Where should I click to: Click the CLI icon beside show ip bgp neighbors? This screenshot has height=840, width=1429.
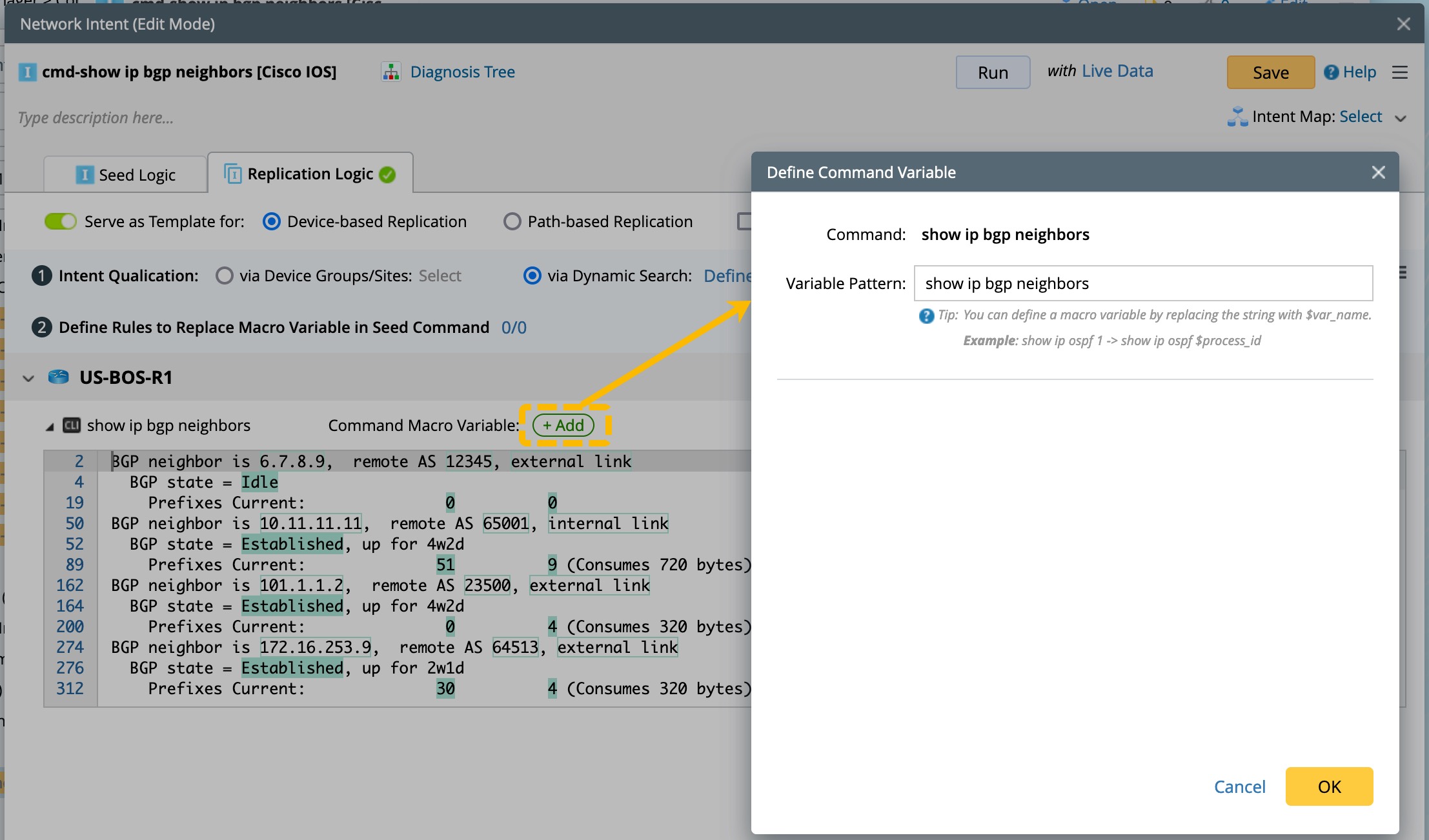[x=71, y=425]
